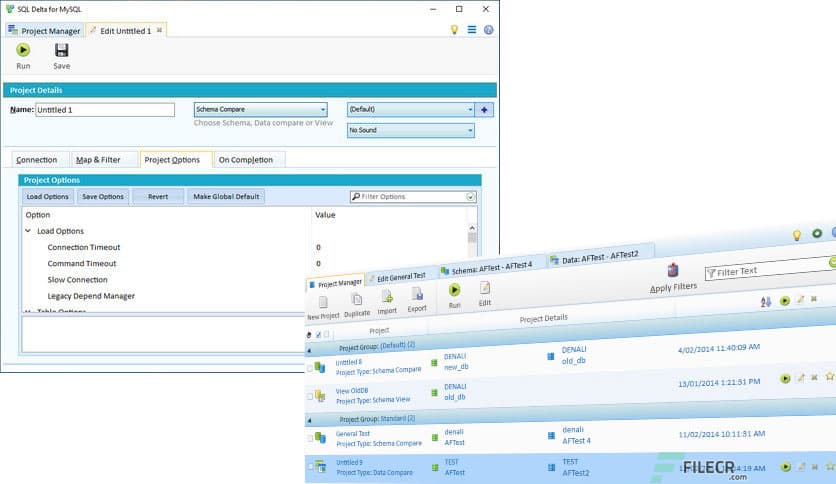
Task: Click the Filter Options search box
Action: [413, 197]
